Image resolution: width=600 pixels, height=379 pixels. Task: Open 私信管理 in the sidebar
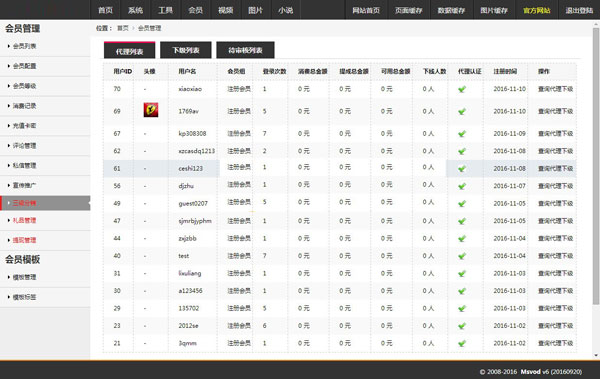(x=24, y=166)
